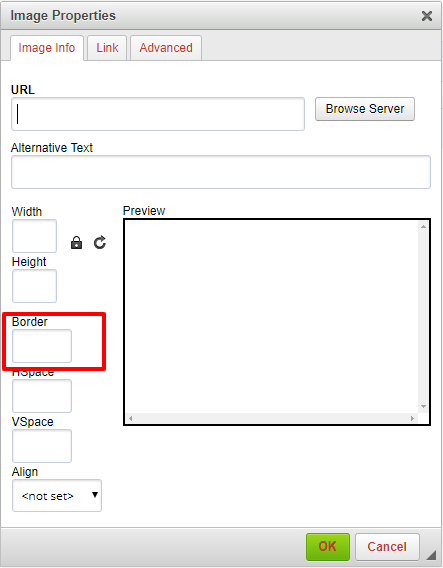
Task: Switch to the Advanced tab
Action: point(166,48)
